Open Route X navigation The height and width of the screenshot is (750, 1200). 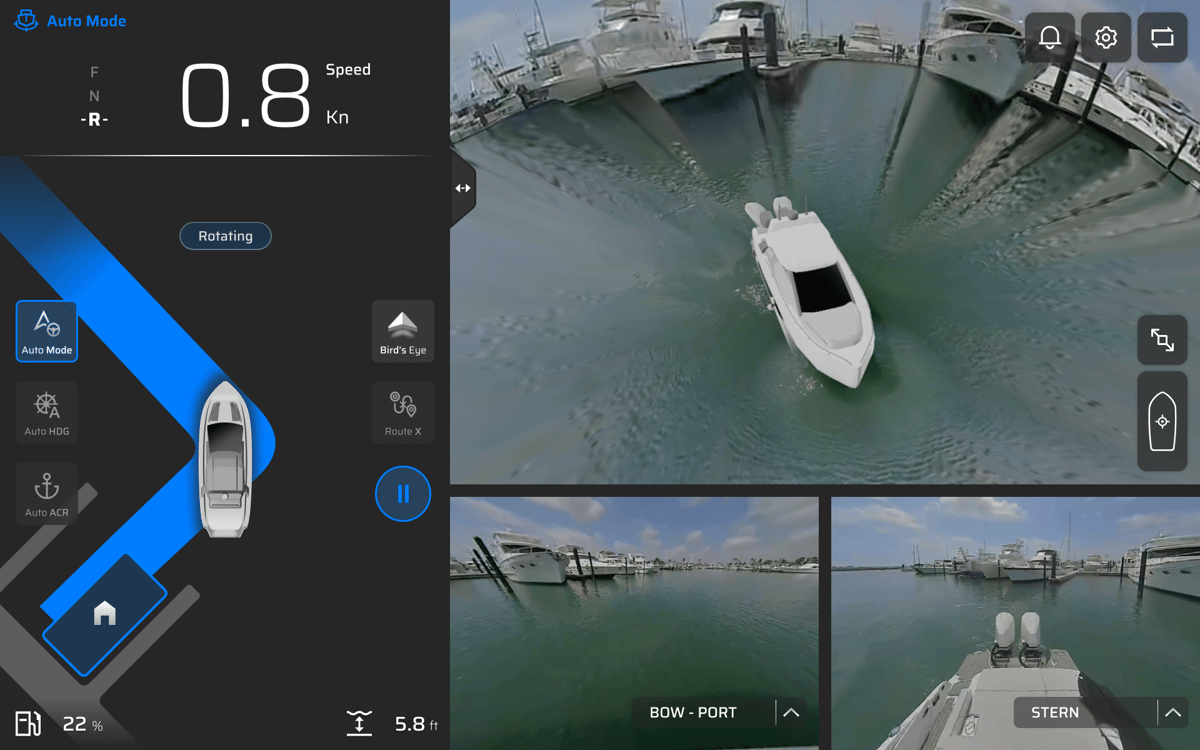tap(403, 412)
